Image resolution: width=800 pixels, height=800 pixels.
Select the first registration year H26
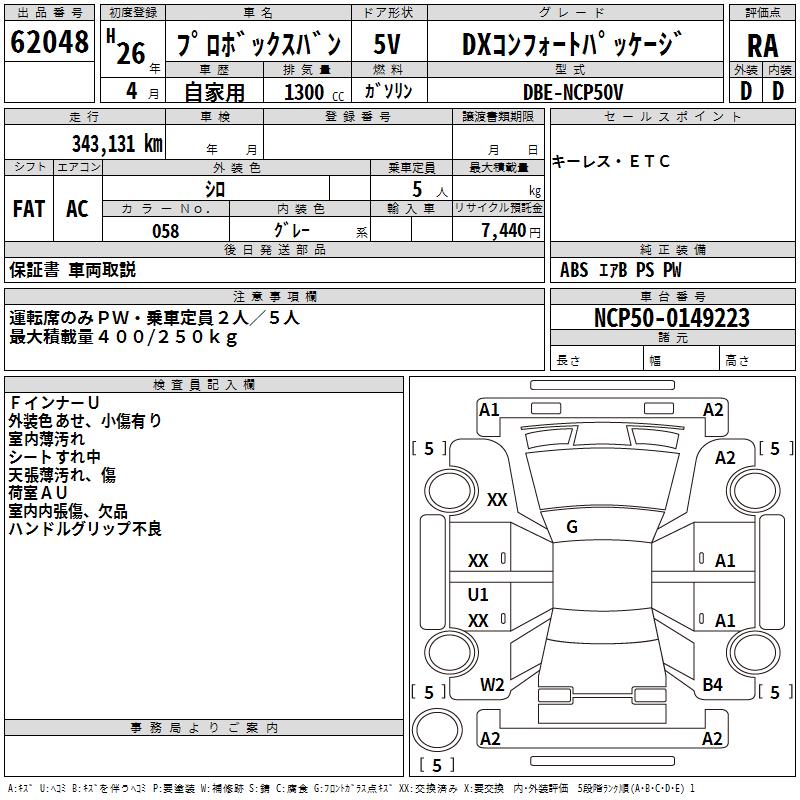tap(127, 47)
